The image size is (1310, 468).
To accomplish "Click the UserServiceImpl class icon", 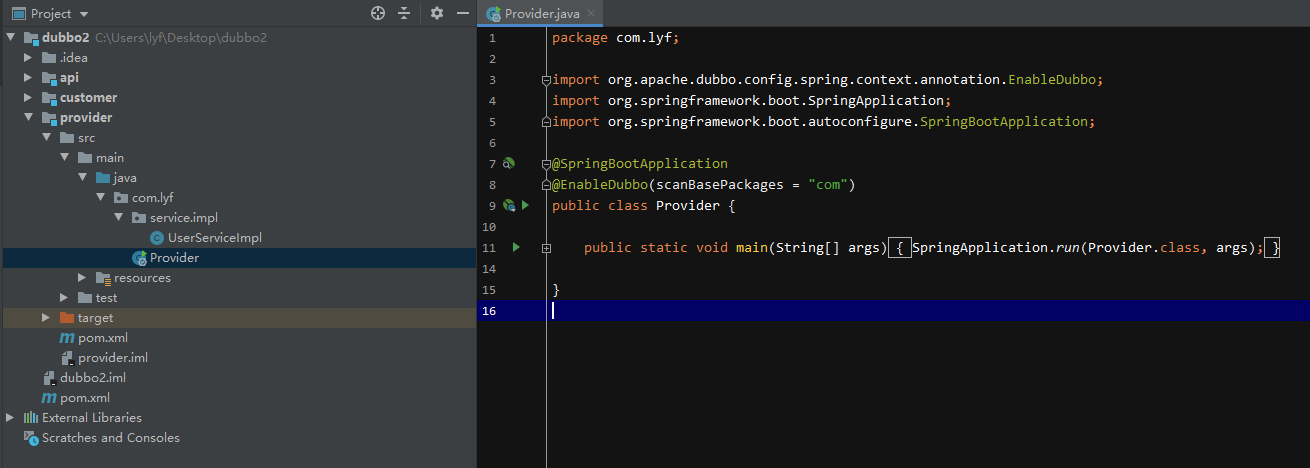I will coord(157,238).
